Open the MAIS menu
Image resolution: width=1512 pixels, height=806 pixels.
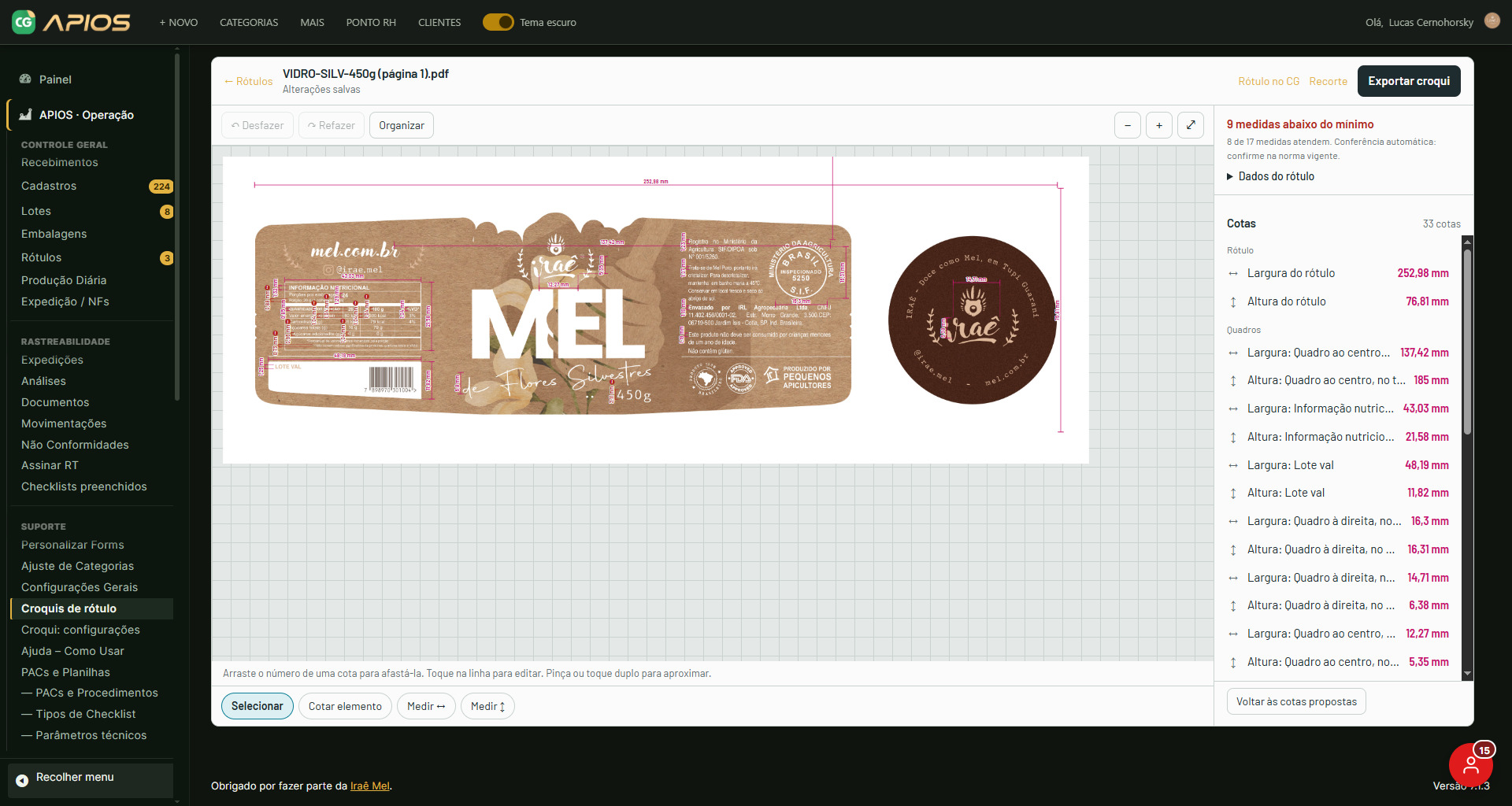point(312,22)
